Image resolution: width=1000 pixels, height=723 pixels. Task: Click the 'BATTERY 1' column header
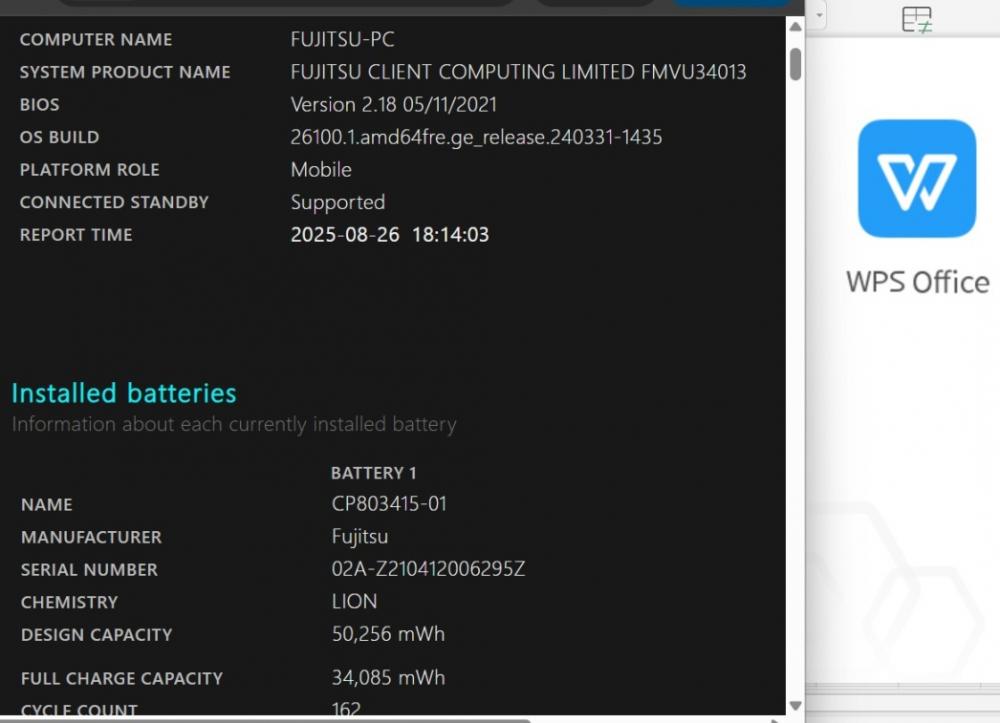tap(374, 473)
